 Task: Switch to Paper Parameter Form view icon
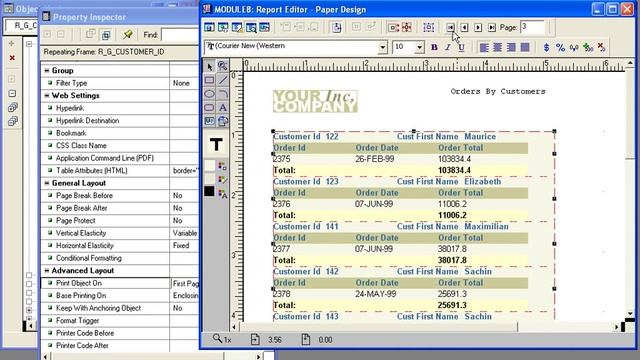(264, 27)
